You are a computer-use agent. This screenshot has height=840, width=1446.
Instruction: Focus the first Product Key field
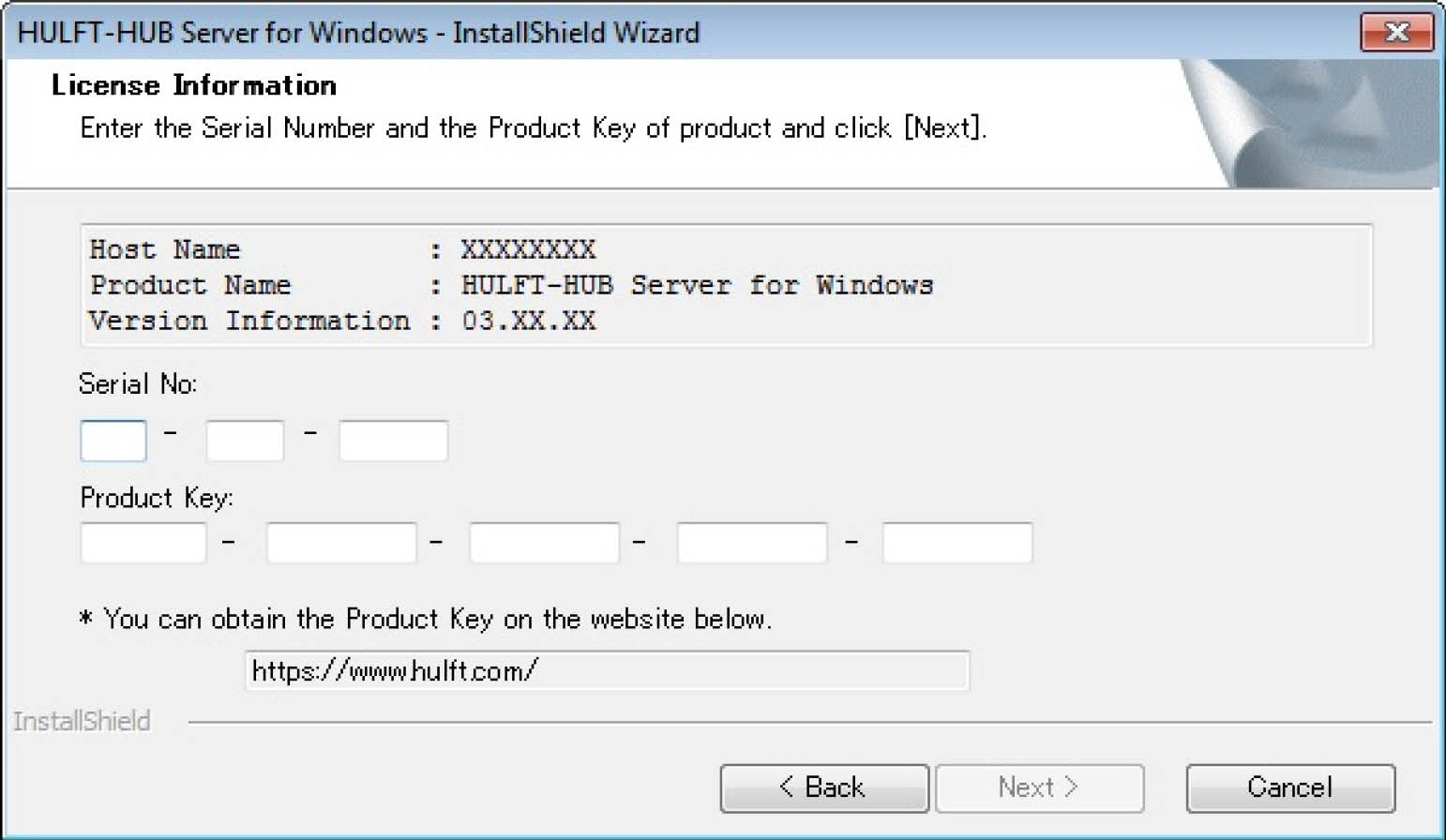[x=143, y=543]
